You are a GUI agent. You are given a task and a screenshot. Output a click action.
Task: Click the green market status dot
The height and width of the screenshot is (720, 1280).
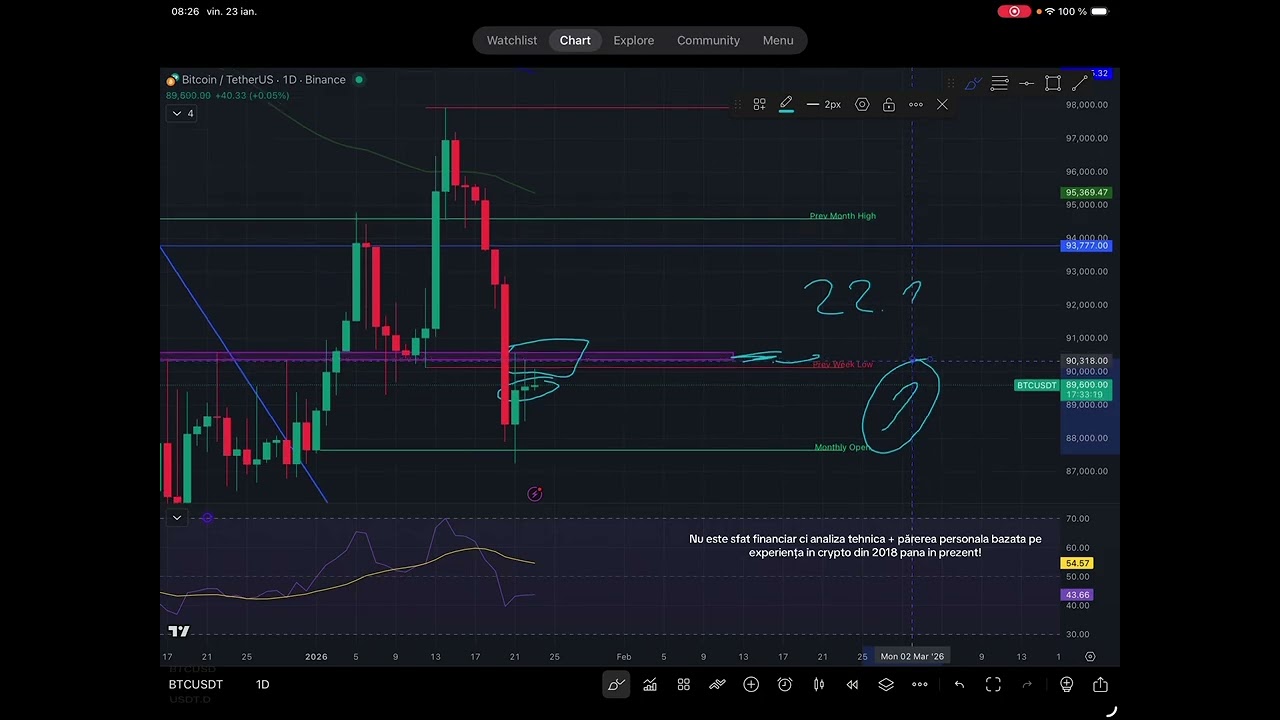point(359,80)
